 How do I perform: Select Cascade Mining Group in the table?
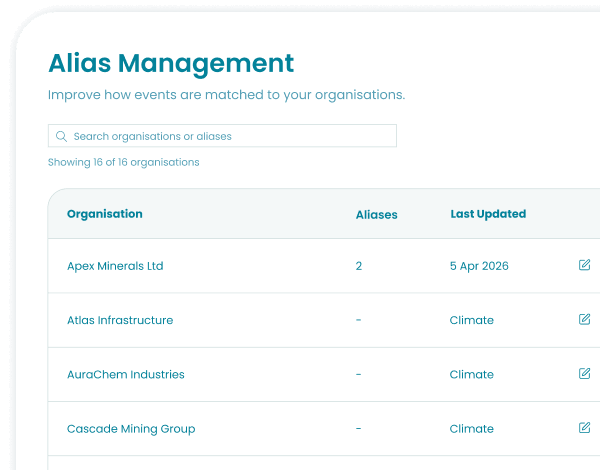click(131, 429)
